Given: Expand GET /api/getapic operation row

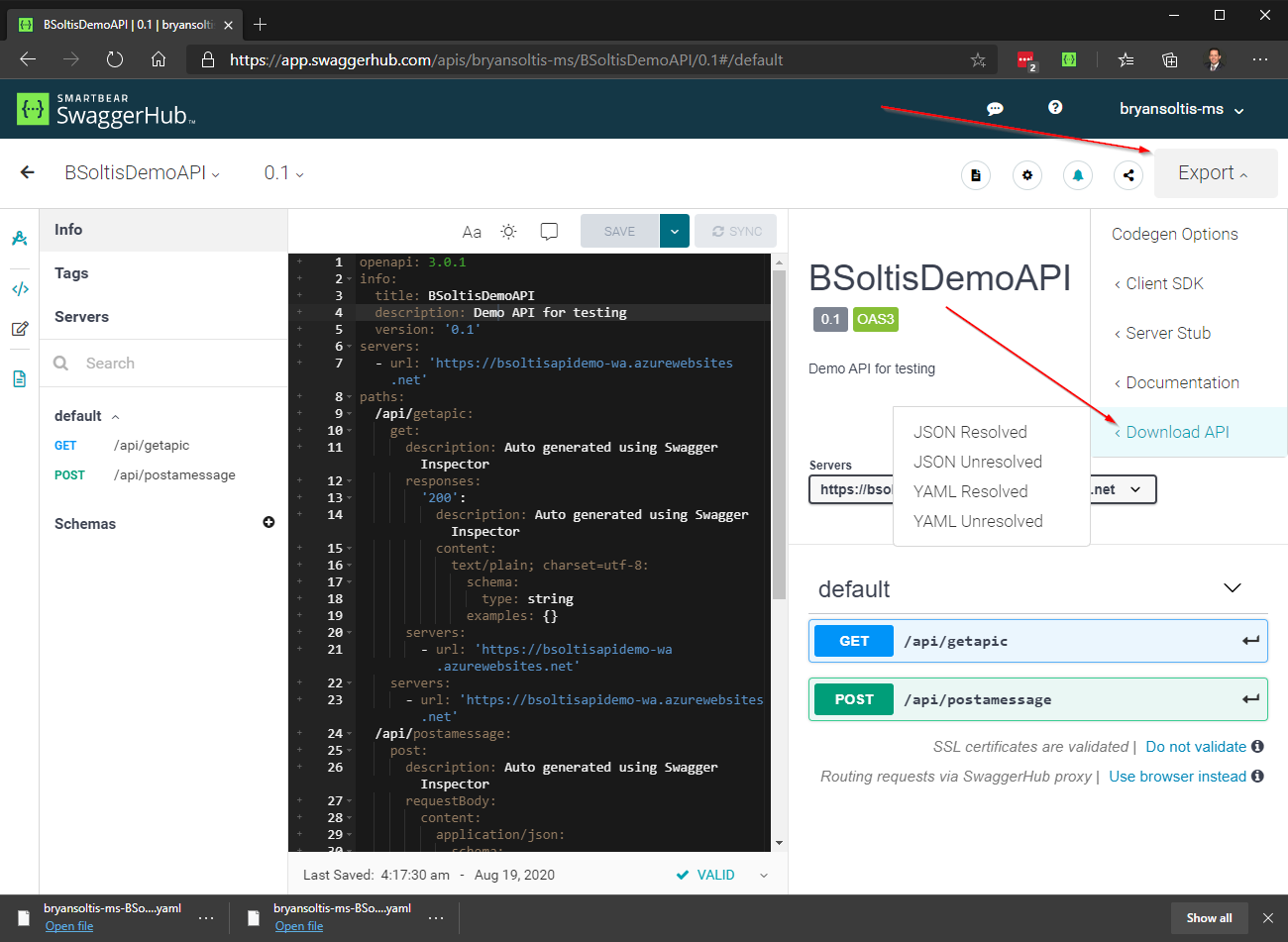Looking at the screenshot, I should click(x=1038, y=641).
